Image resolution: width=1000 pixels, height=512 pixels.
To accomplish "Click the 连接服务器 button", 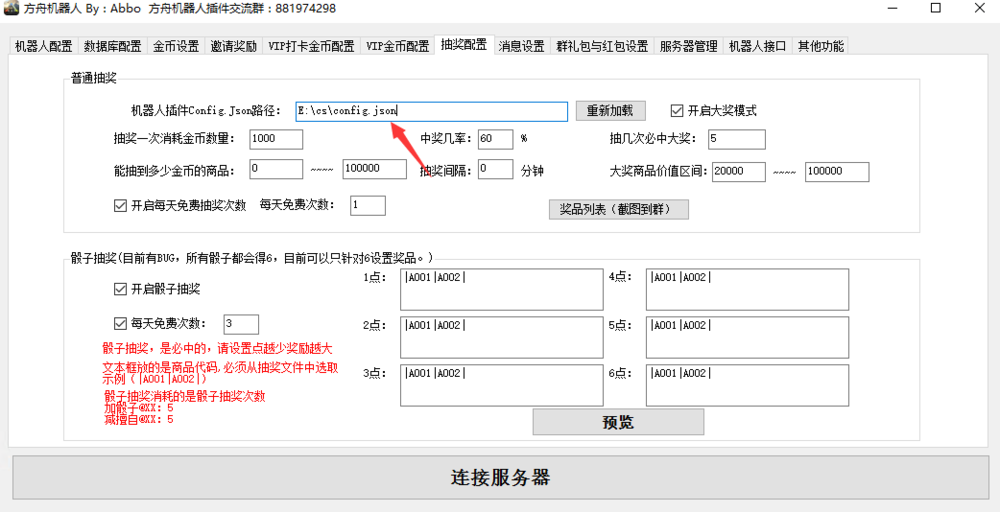I will (x=500, y=477).
